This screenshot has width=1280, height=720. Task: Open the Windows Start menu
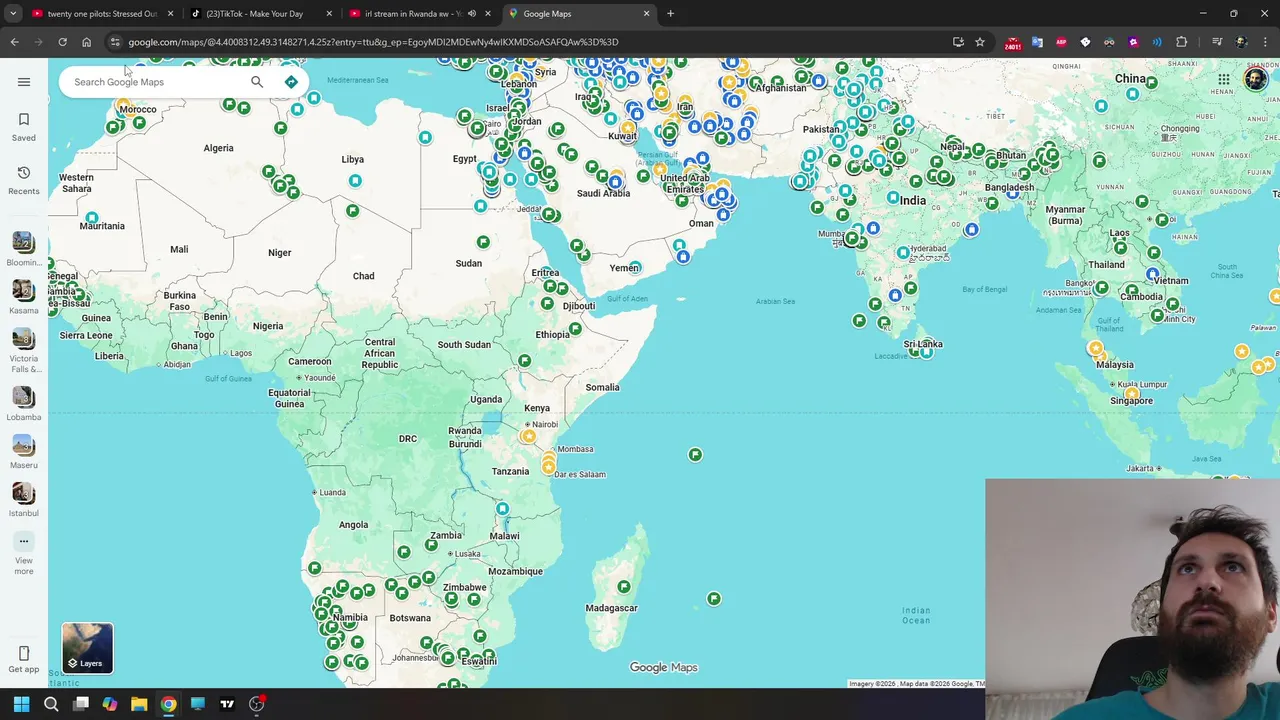pyautogui.click(x=21, y=704)
